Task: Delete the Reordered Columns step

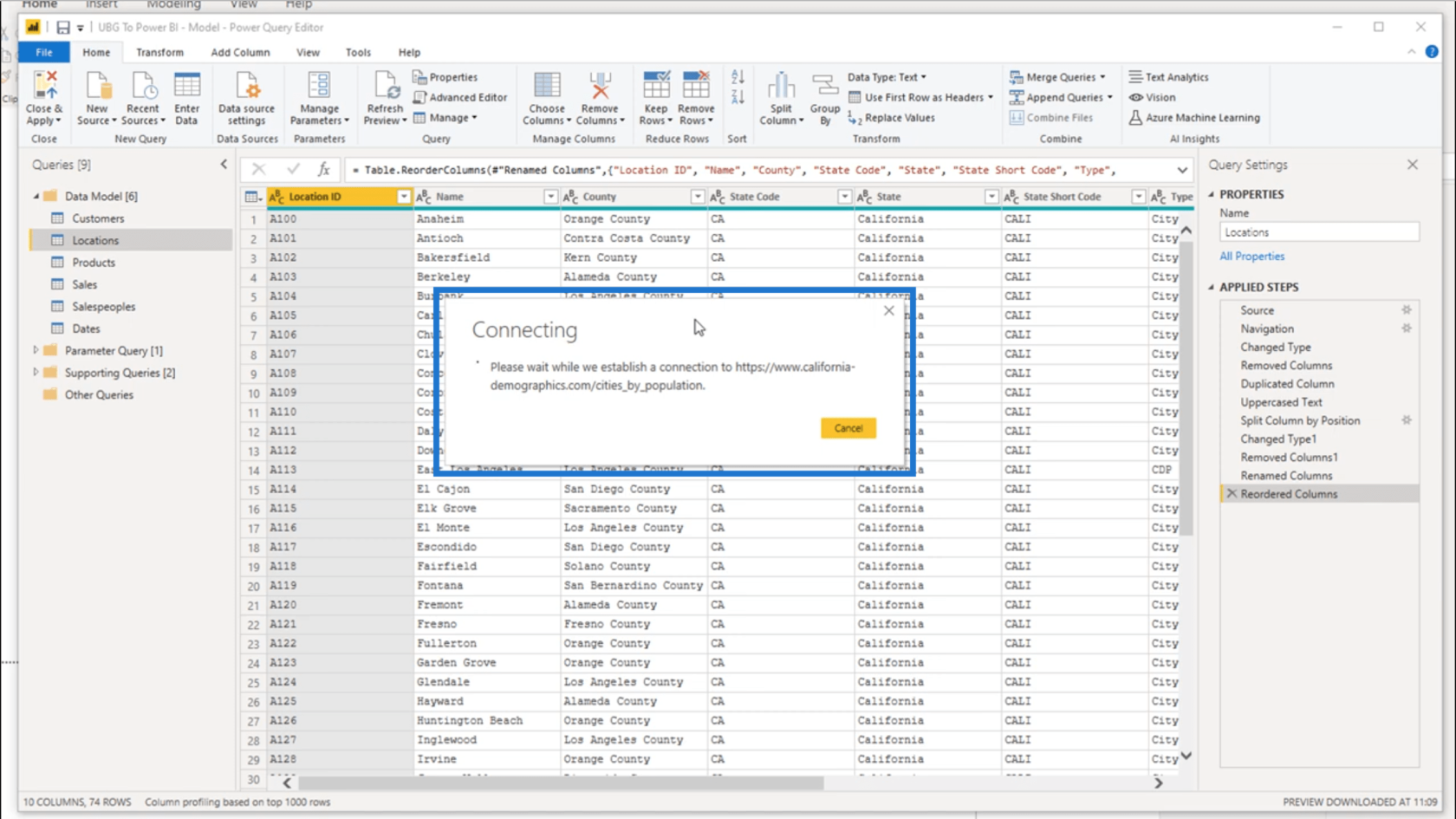Action: point(1232,494)
